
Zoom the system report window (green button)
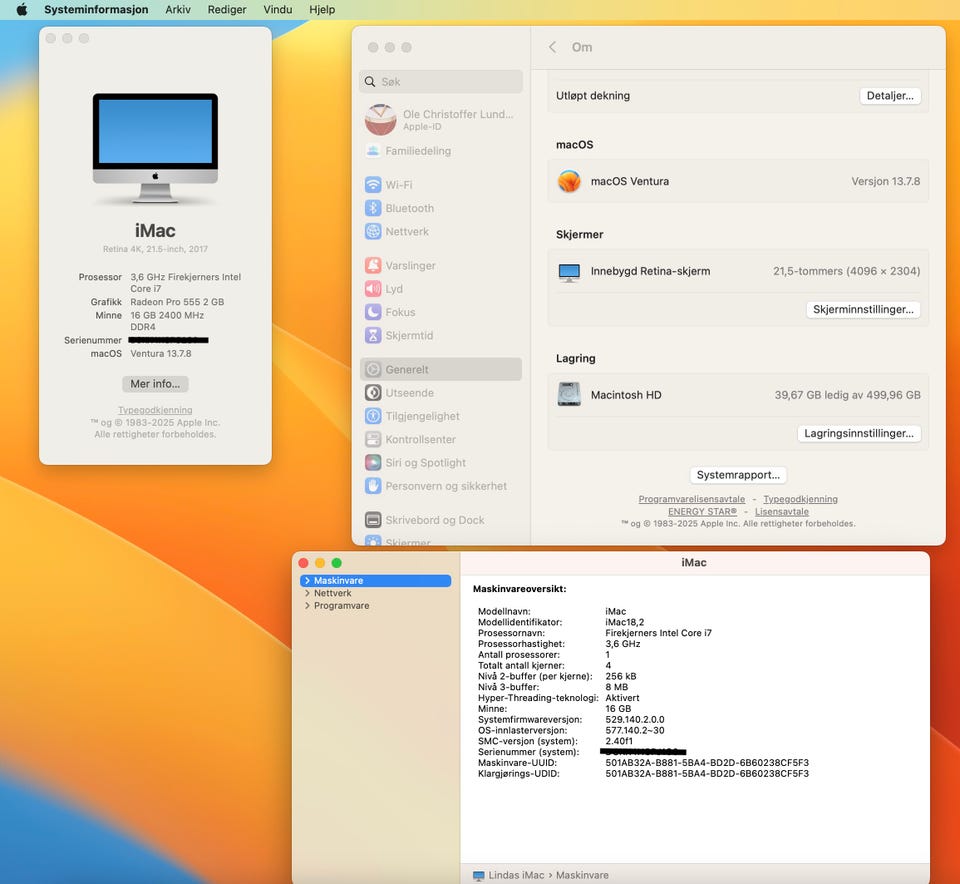point(337,563)
